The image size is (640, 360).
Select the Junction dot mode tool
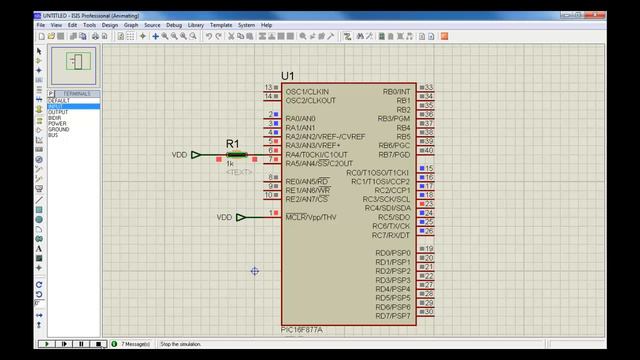pyautogui.click(x=39, y=70)
